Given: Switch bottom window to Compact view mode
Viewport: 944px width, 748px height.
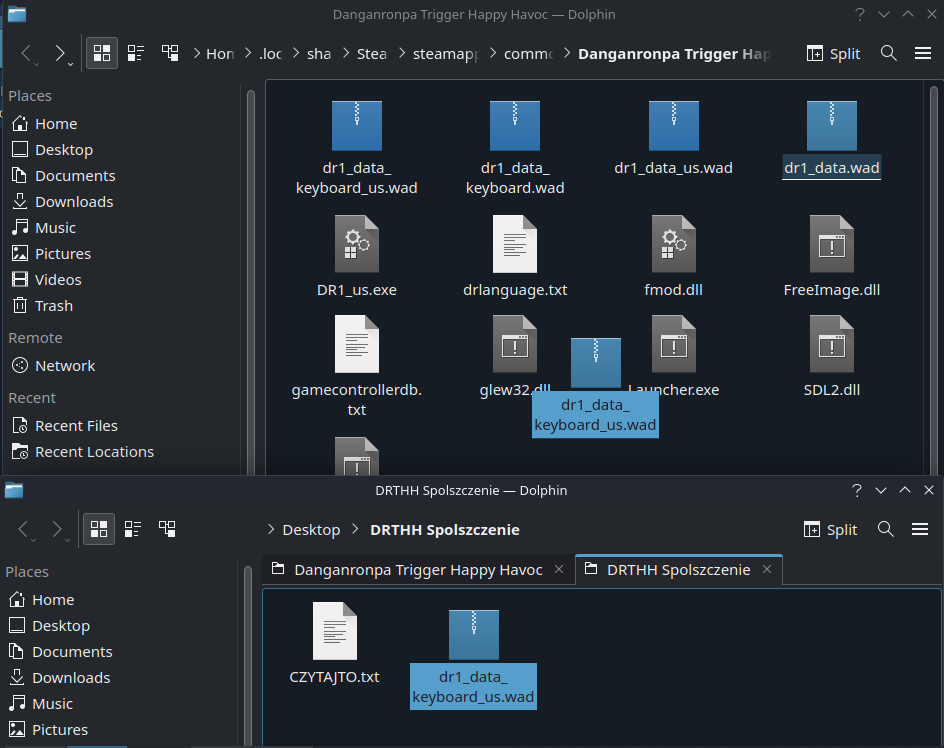Looking at the screenshot, I should coord(132,529).
